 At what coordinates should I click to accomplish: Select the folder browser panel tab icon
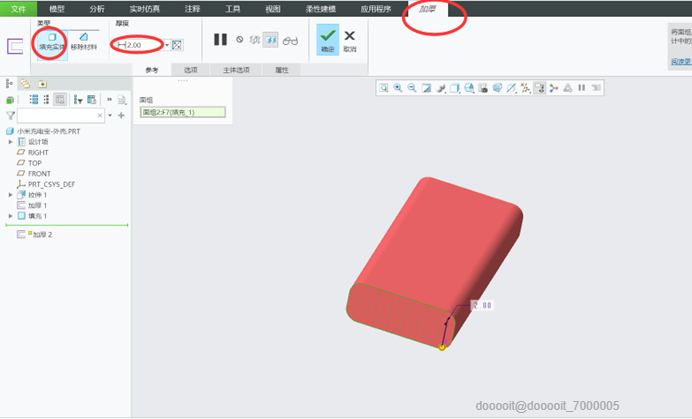tap(42, 83)
